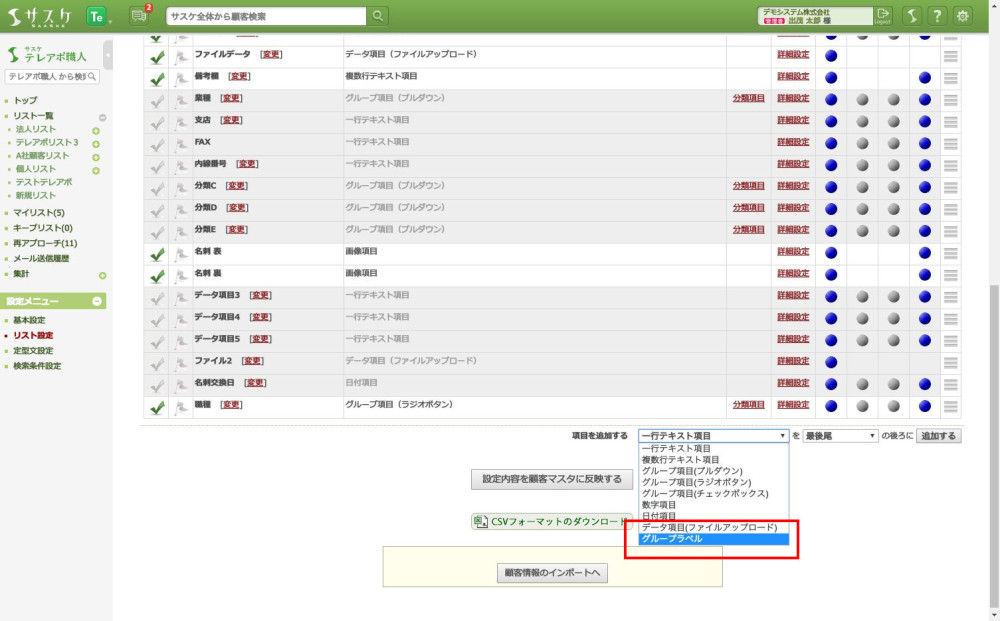Click the 追加する button
1000x621 pixels.
939,436
